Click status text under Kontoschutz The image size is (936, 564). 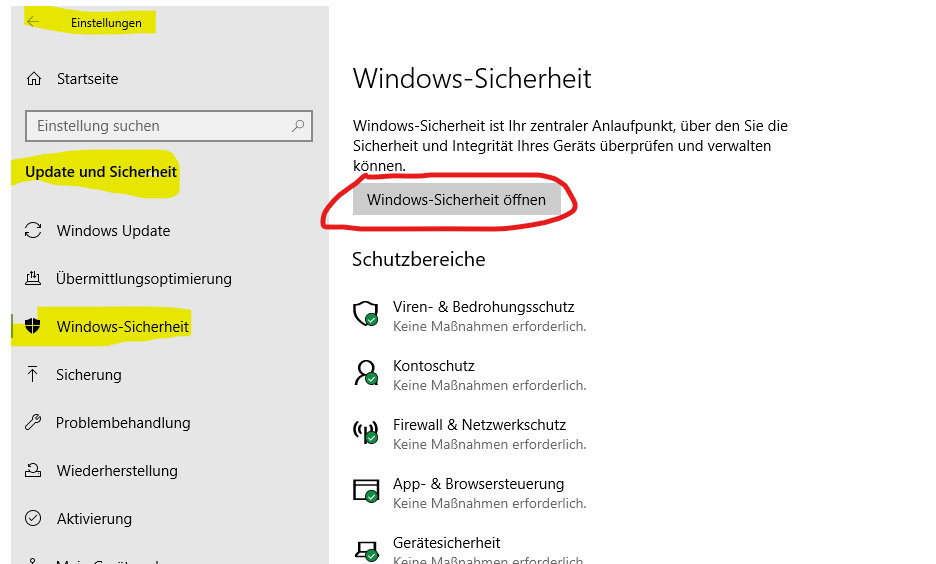[x=489, y=386]
